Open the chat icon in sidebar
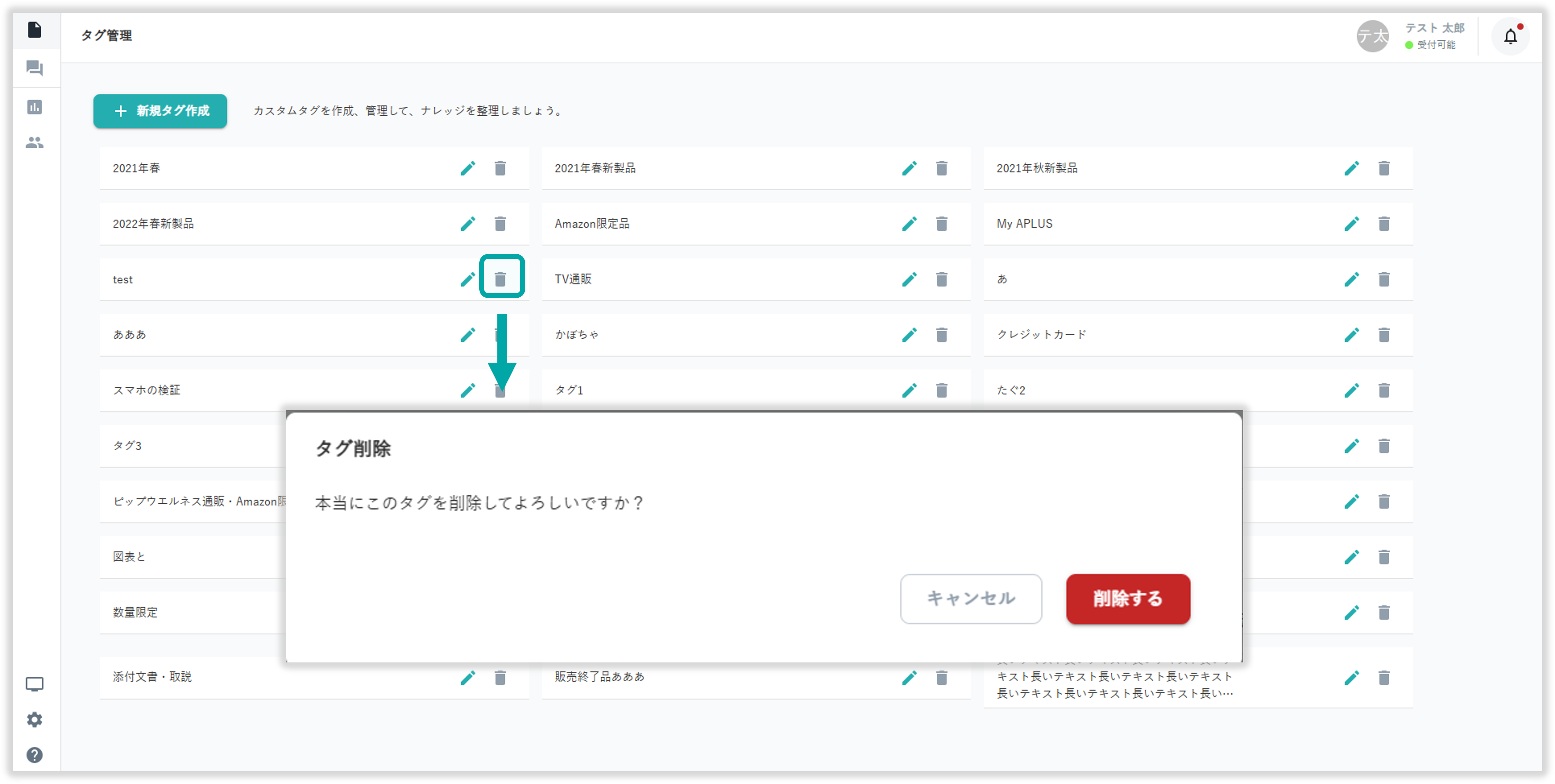 34,68
